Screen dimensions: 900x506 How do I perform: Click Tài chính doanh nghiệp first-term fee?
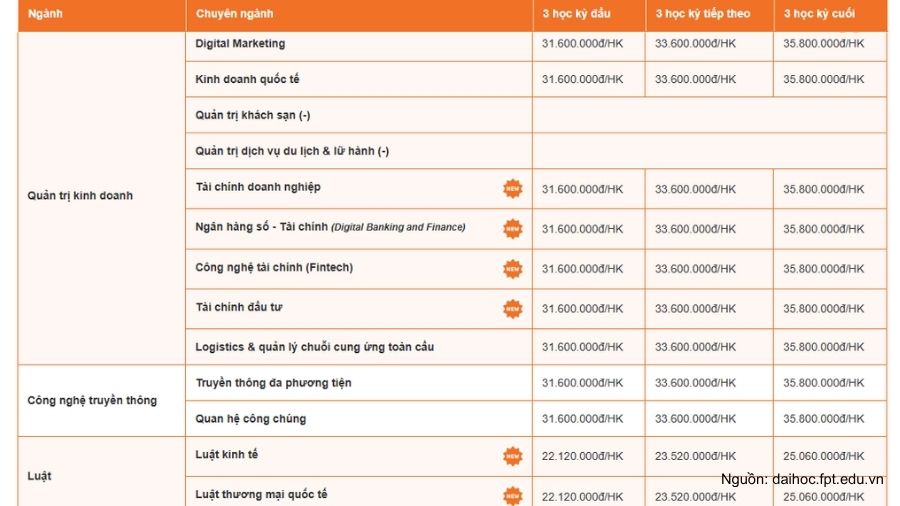[583, 189]
